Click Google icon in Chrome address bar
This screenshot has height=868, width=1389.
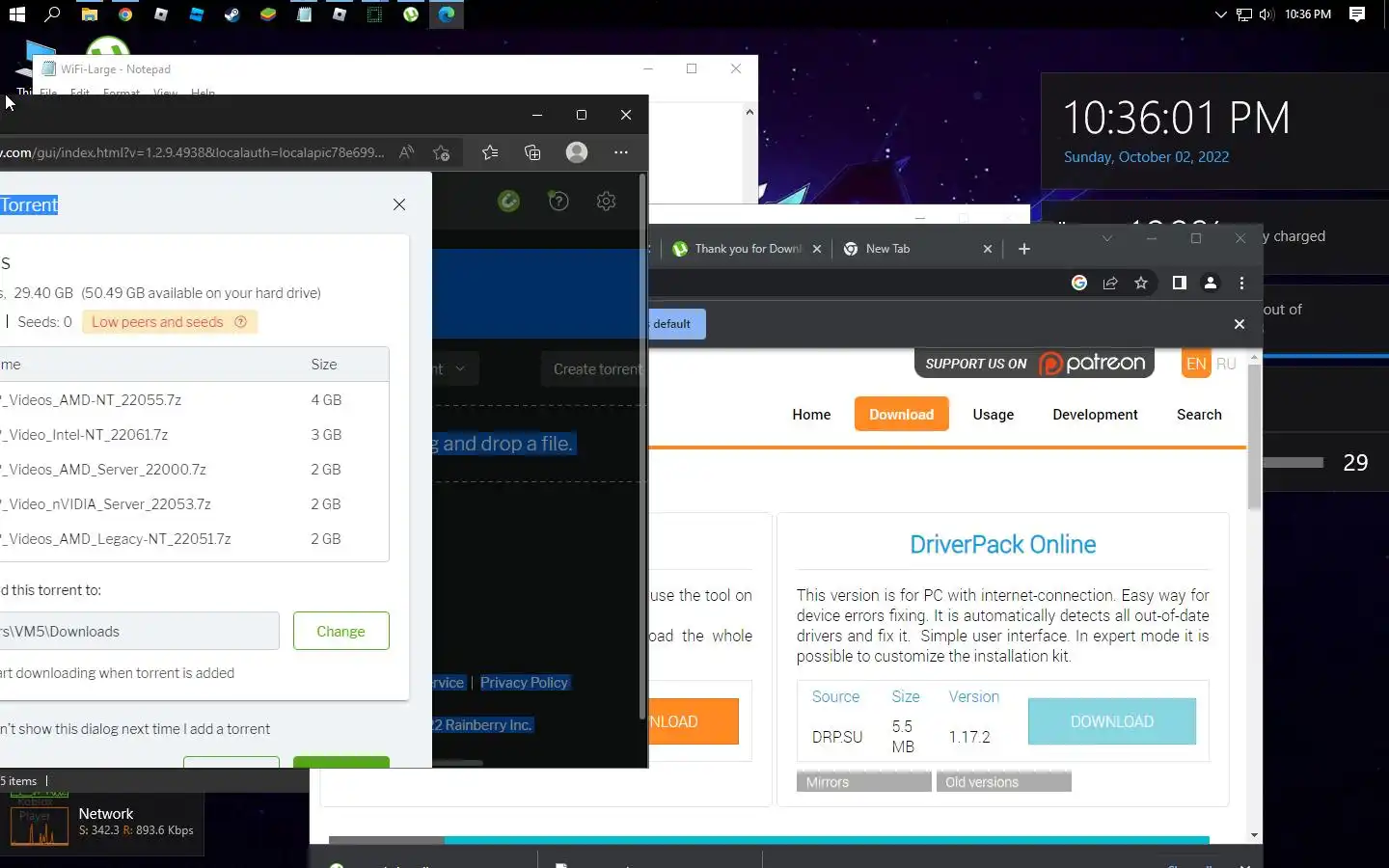[1079, 283]
